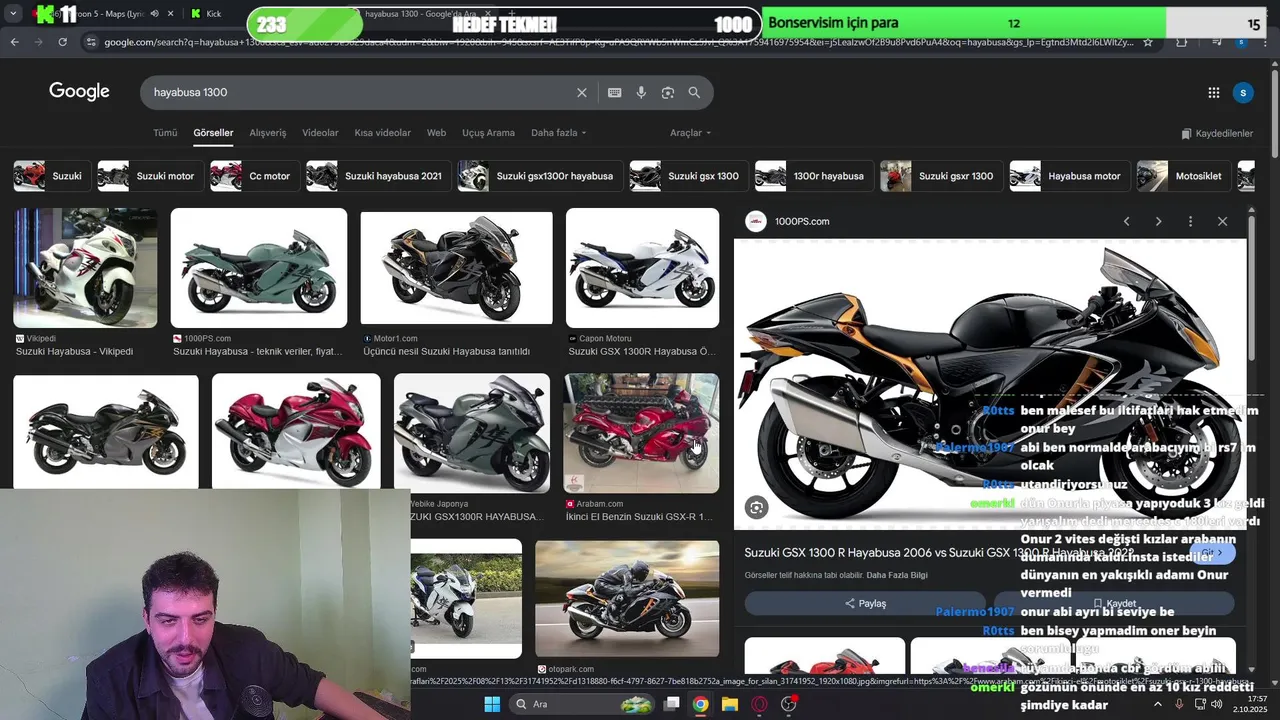Open the green Hayabusa 1000PS.com thumbnail

(259, 268)
